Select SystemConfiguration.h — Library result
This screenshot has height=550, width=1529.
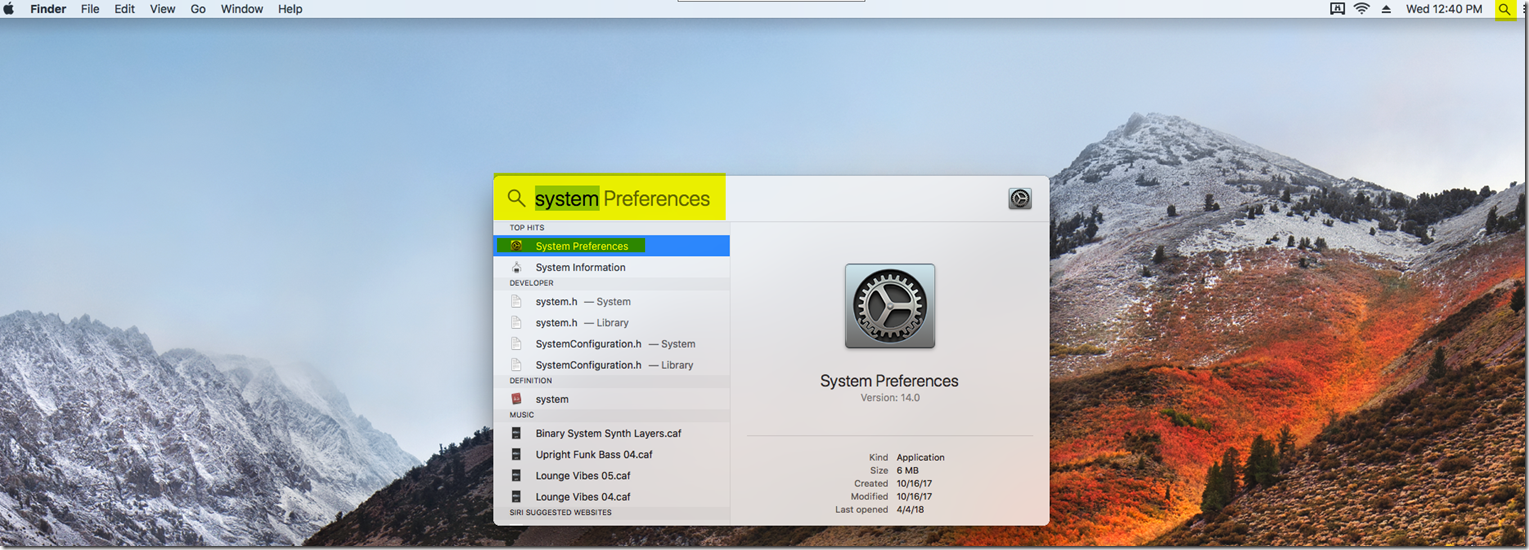611,365
